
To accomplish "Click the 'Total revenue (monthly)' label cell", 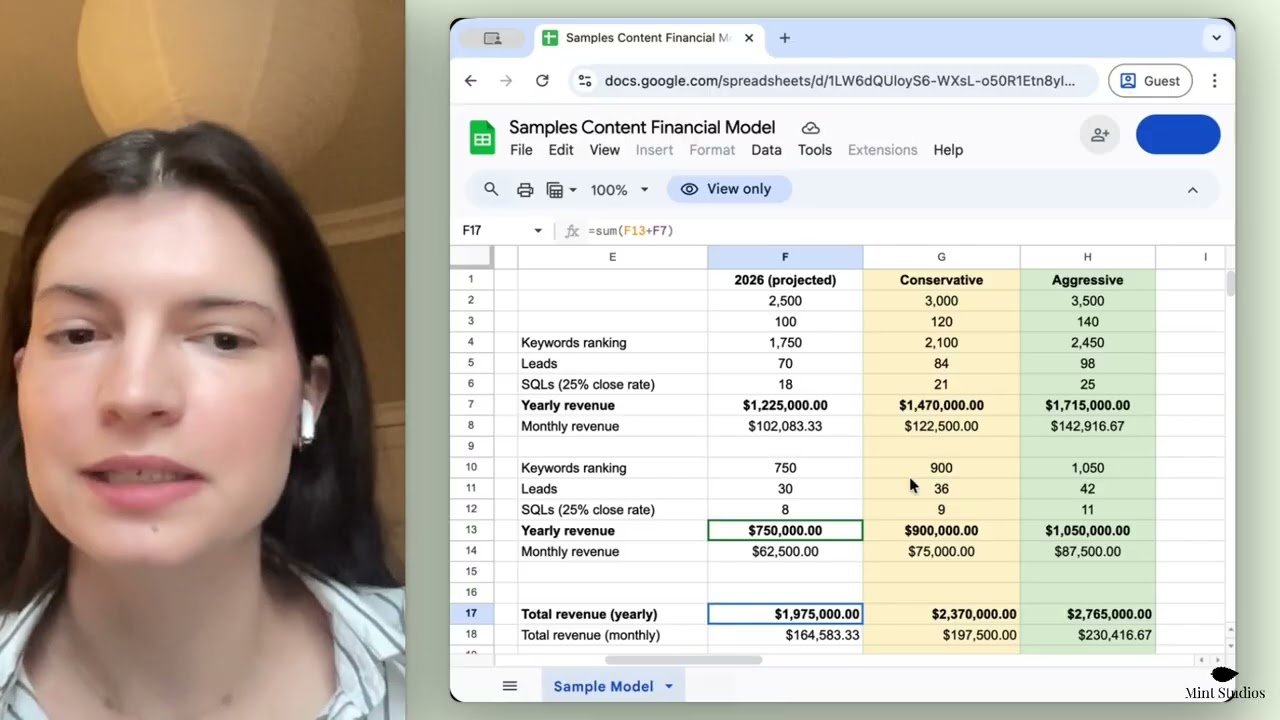I will tap(612, 635).
